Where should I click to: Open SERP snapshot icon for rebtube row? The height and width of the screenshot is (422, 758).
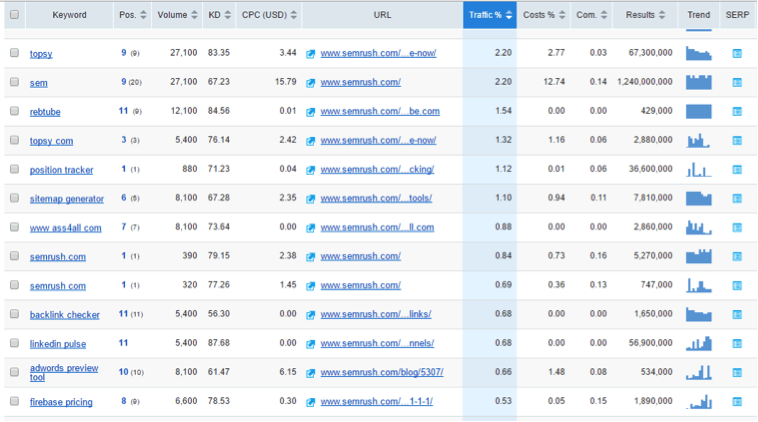point(737,111)
